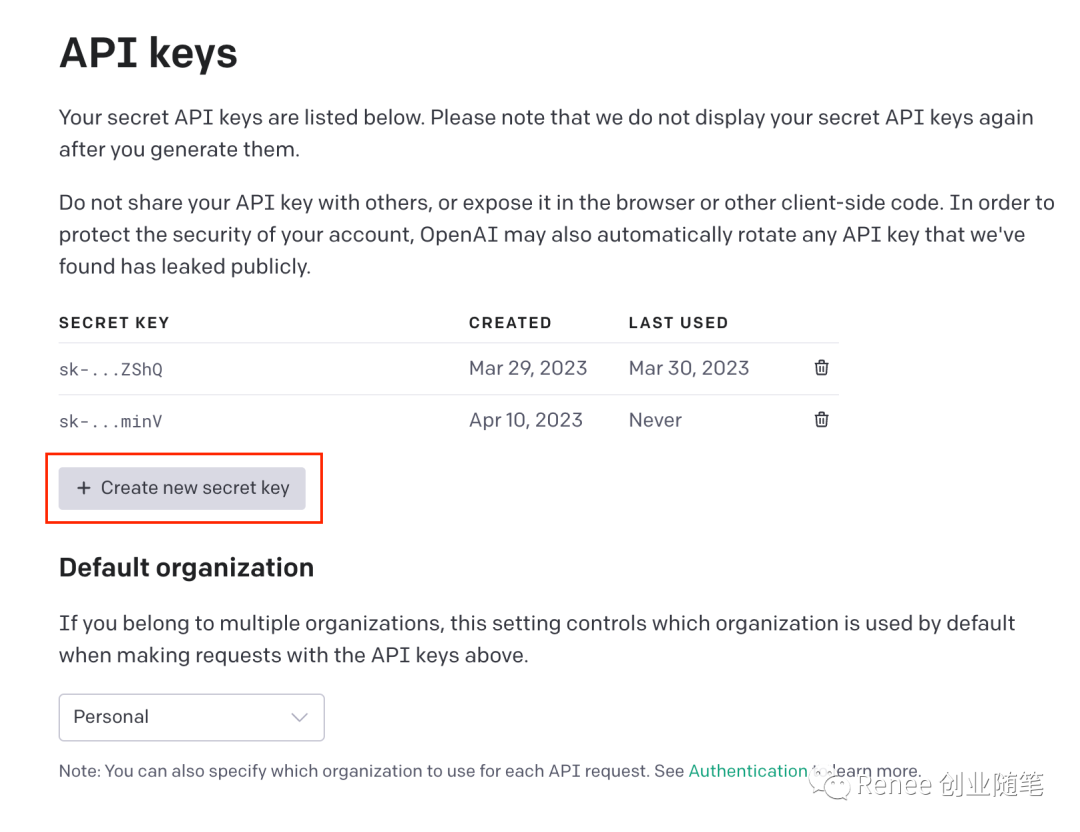Select the sk-...ZShQ secret key text
Image resolution: width=1080 pixels, height=832 pixels.
click(x=111, y=370)
